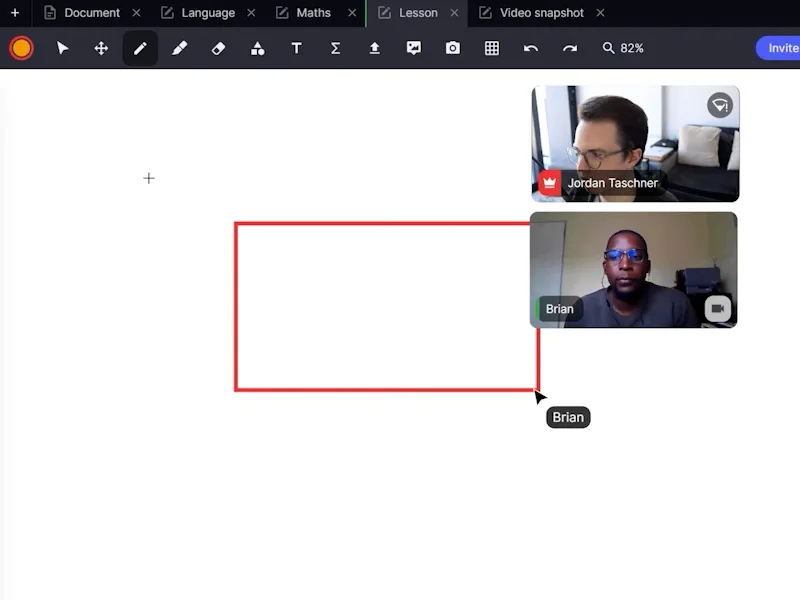800x600 pixels.
Task: Click the connection warning icon on Jordan's video
Action: 720,105
